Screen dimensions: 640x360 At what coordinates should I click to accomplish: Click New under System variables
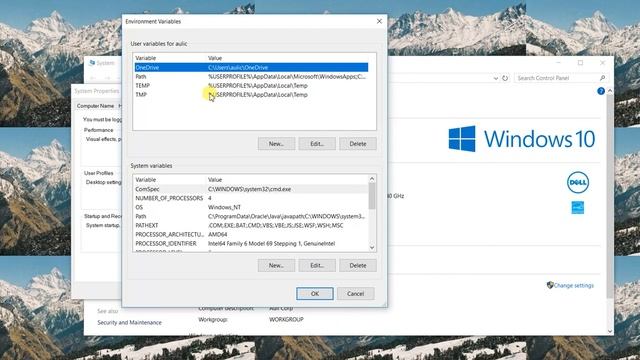276,265
